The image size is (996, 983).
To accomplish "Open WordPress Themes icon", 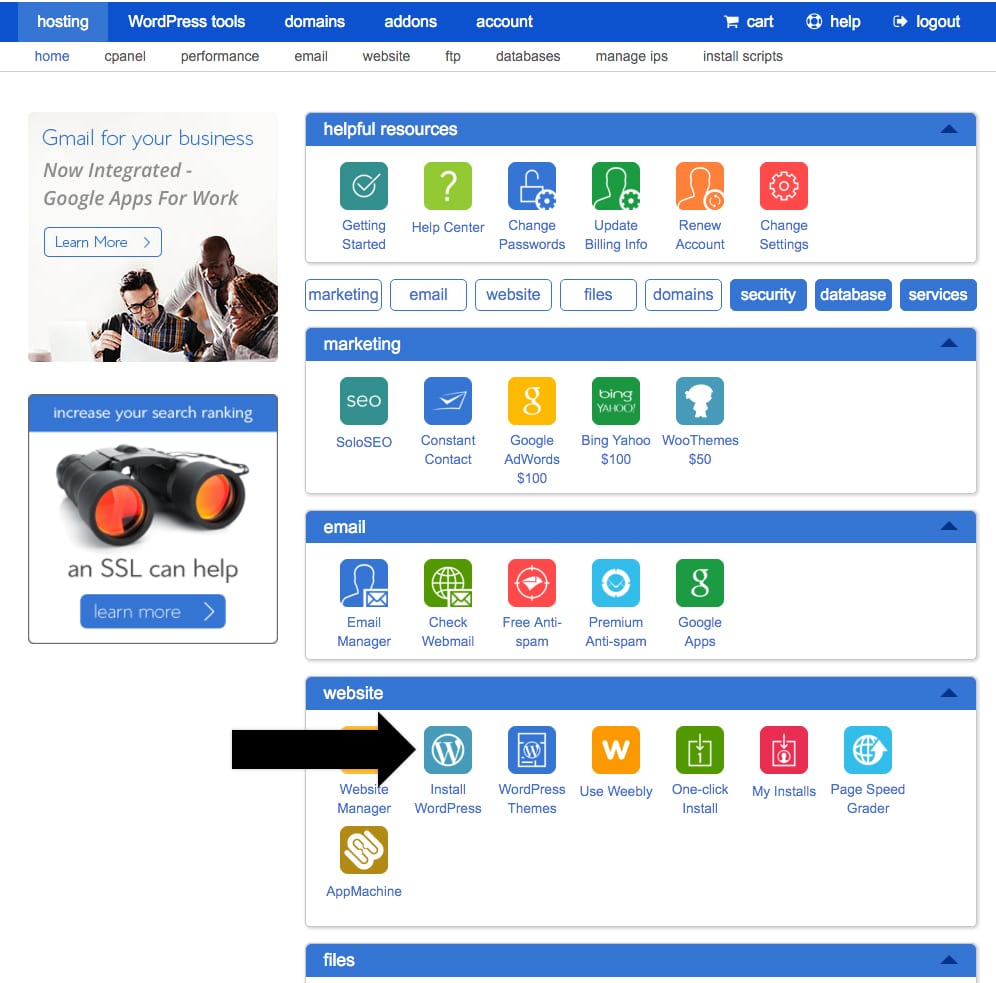I will [532, 750].
